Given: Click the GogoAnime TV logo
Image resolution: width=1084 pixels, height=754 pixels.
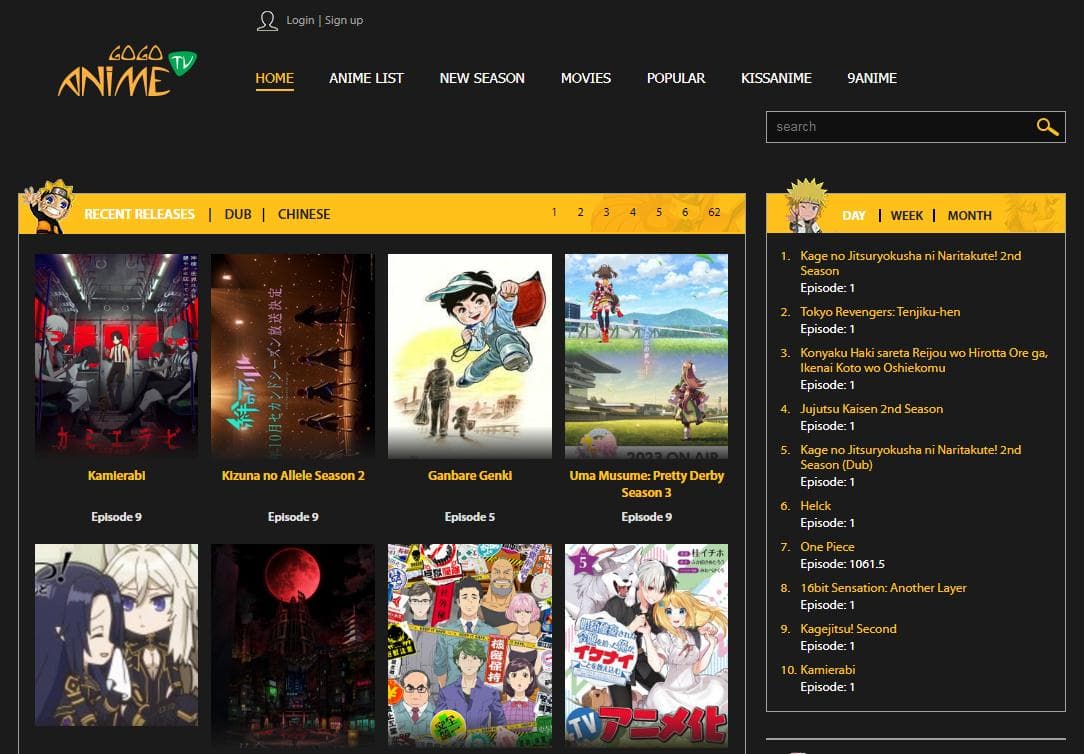Looking at the screenshot, I should (126, 73).
